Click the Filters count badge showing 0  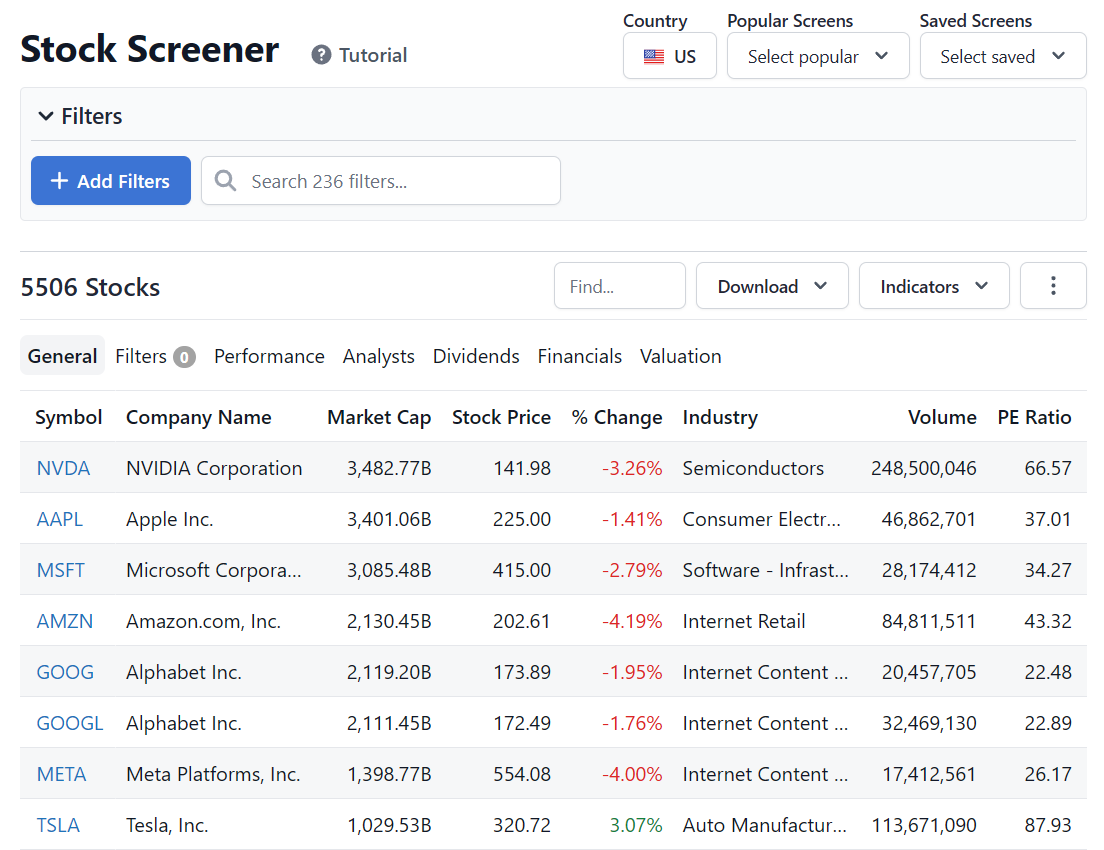point(184,356)
